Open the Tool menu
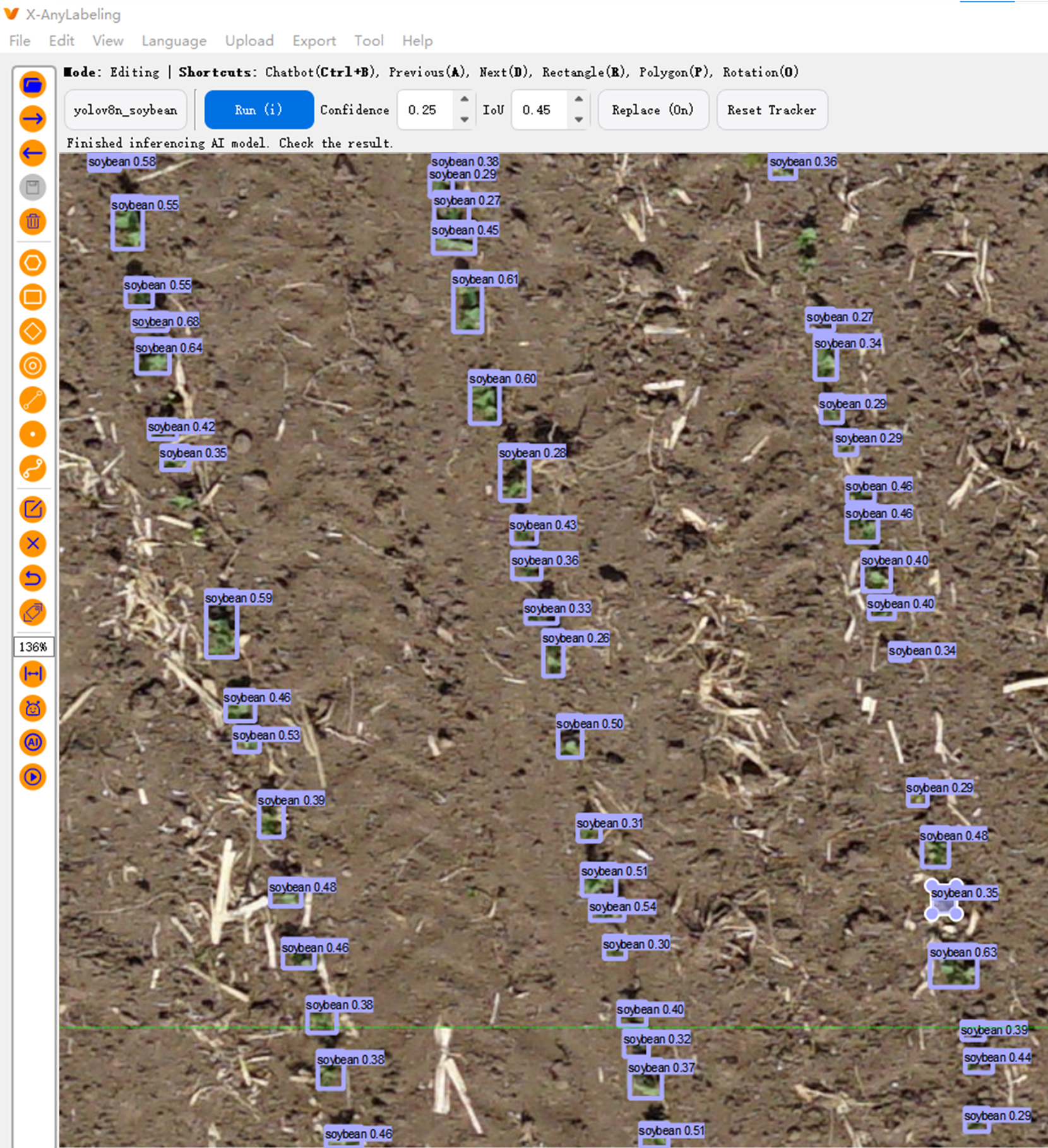Screen dimensions: 1048x1148 tap(369, 41)
